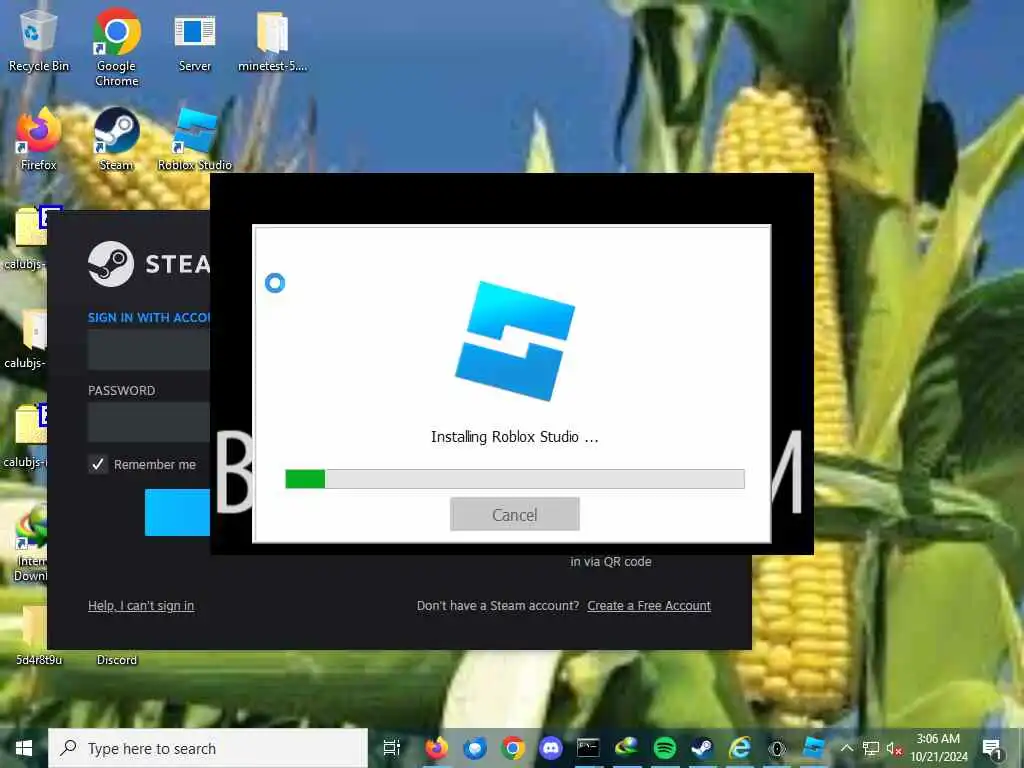1024x768 pixels.
Task: Toggle the Remember me checkbox in Steam
Action: [98, 464]
